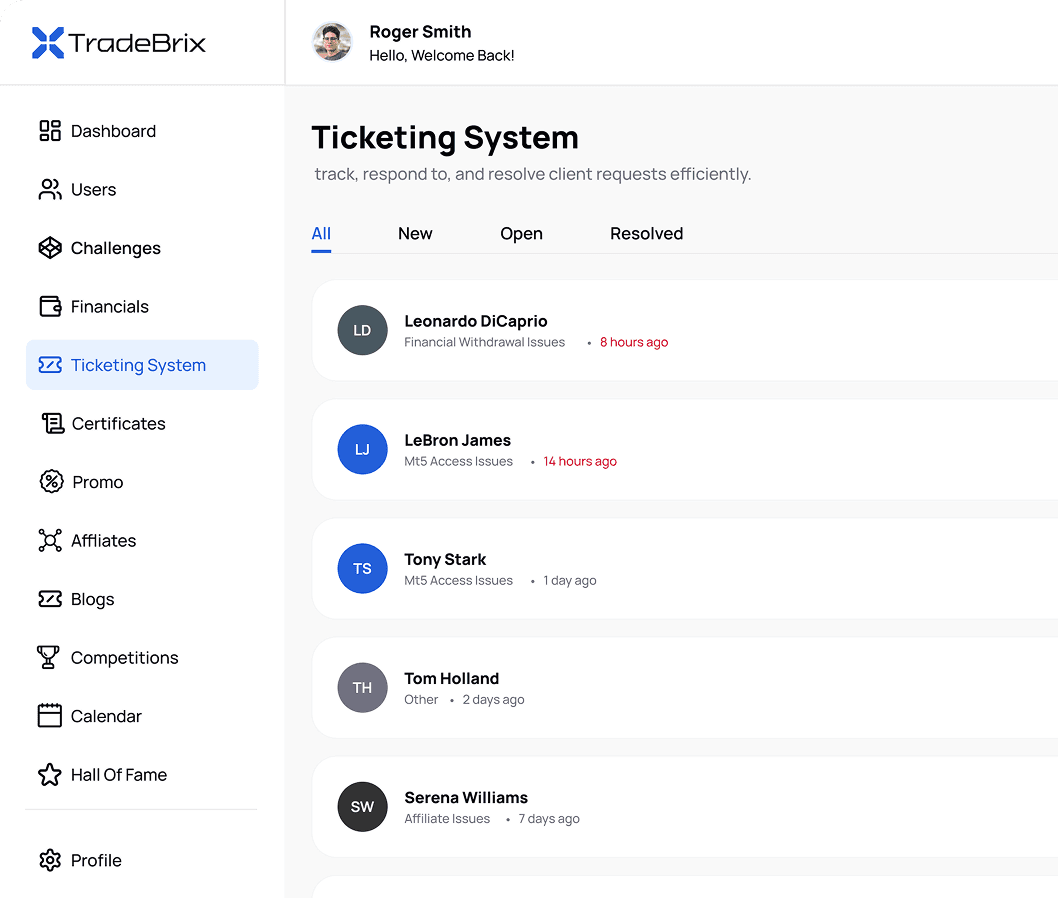Image resolution: width=1058 pixels, height=898 pixels.
Task: Click the Competitions trophy icon
Action: pos(49,658)
